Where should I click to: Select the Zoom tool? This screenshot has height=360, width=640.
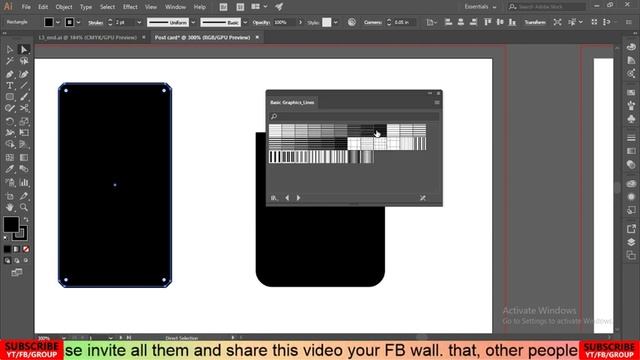[24, 207]
